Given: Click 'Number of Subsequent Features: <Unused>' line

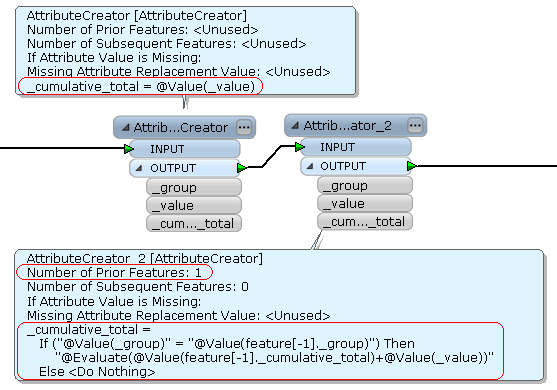Looking at the screenshot, I should (x=166, y=44).
